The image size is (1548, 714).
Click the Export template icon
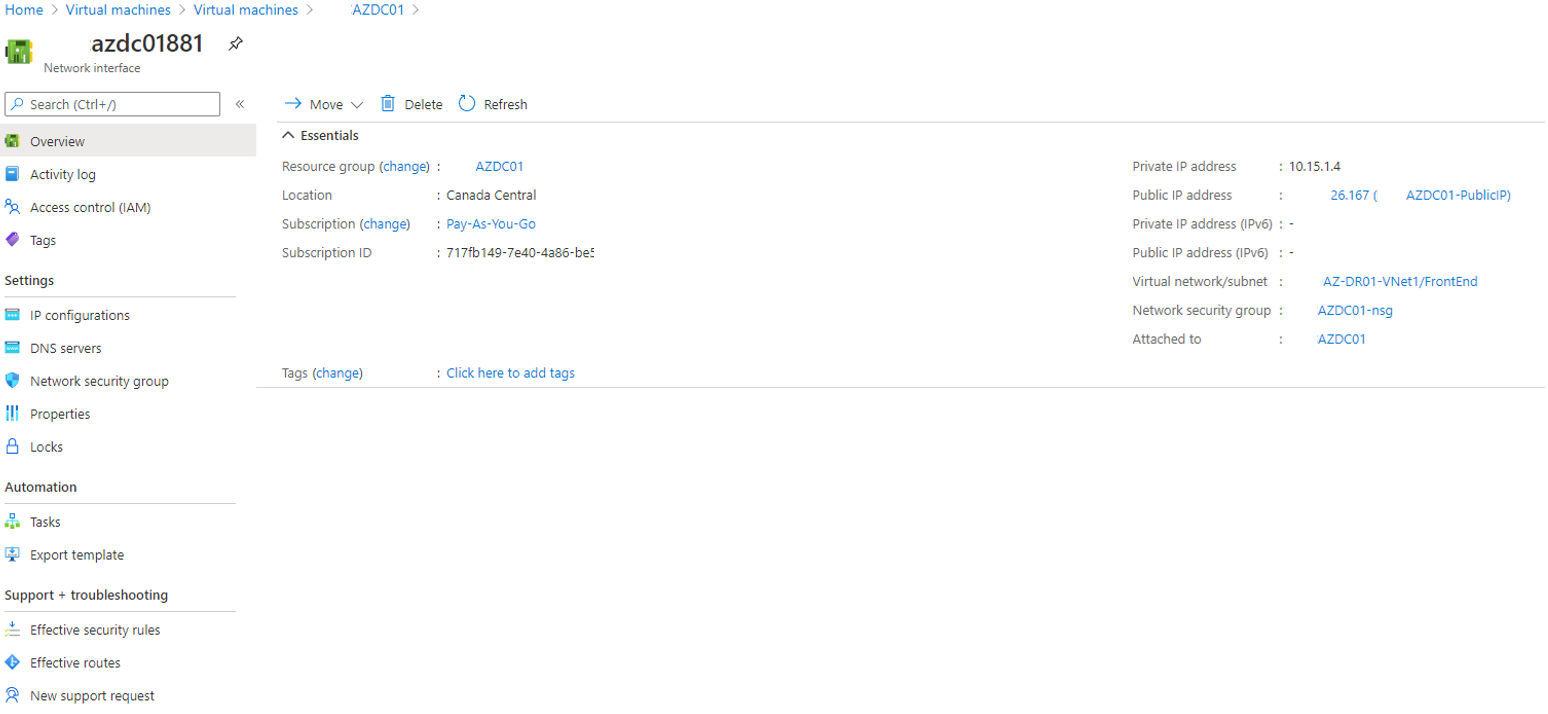(x=12, y=555)
